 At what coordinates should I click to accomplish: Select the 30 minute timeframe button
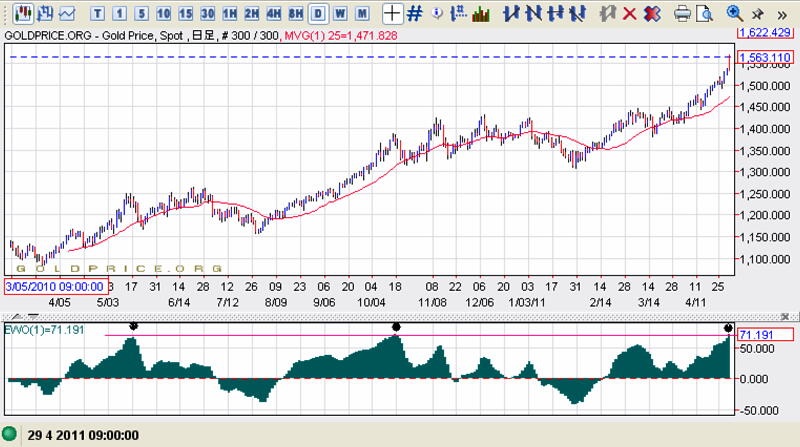(208, 14)
